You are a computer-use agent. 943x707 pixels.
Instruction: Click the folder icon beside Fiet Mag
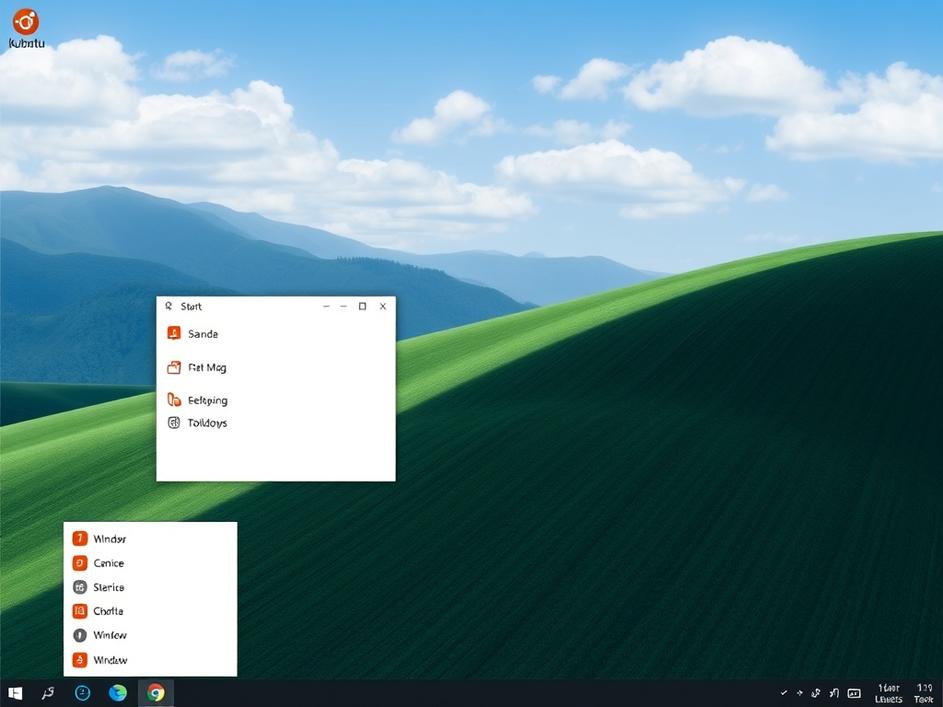174,368
